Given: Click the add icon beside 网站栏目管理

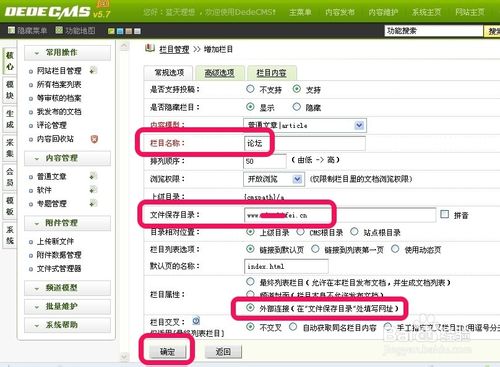Looking at the screenshot, I should (93, 71).
